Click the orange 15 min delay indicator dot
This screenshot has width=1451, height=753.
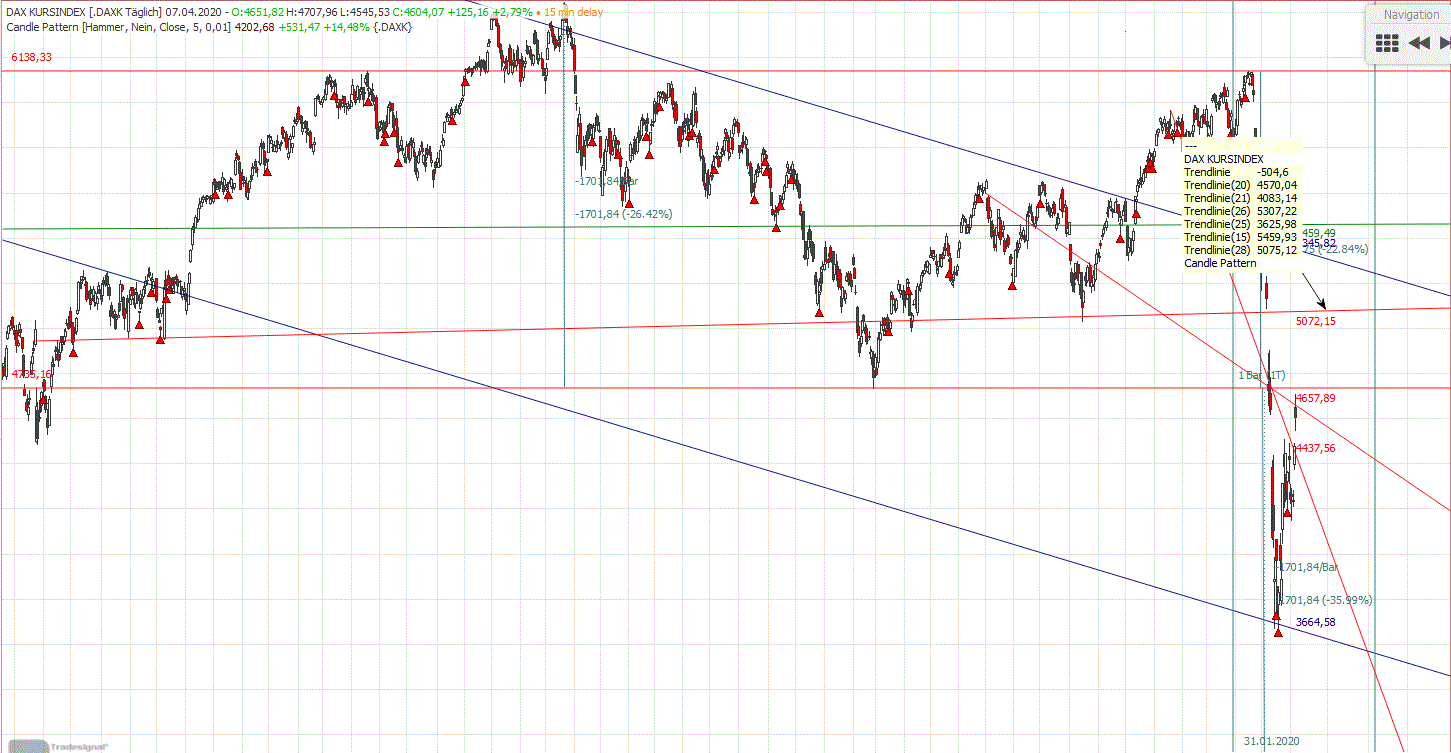point(538,13)
